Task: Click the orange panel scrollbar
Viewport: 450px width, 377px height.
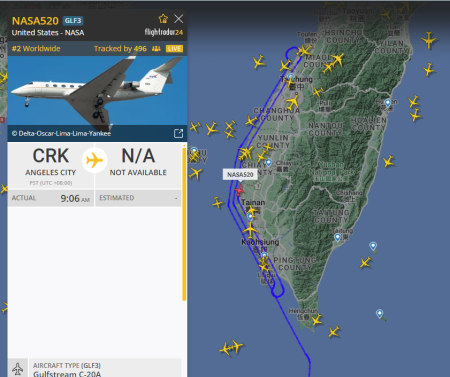Action: click(184, 223)
